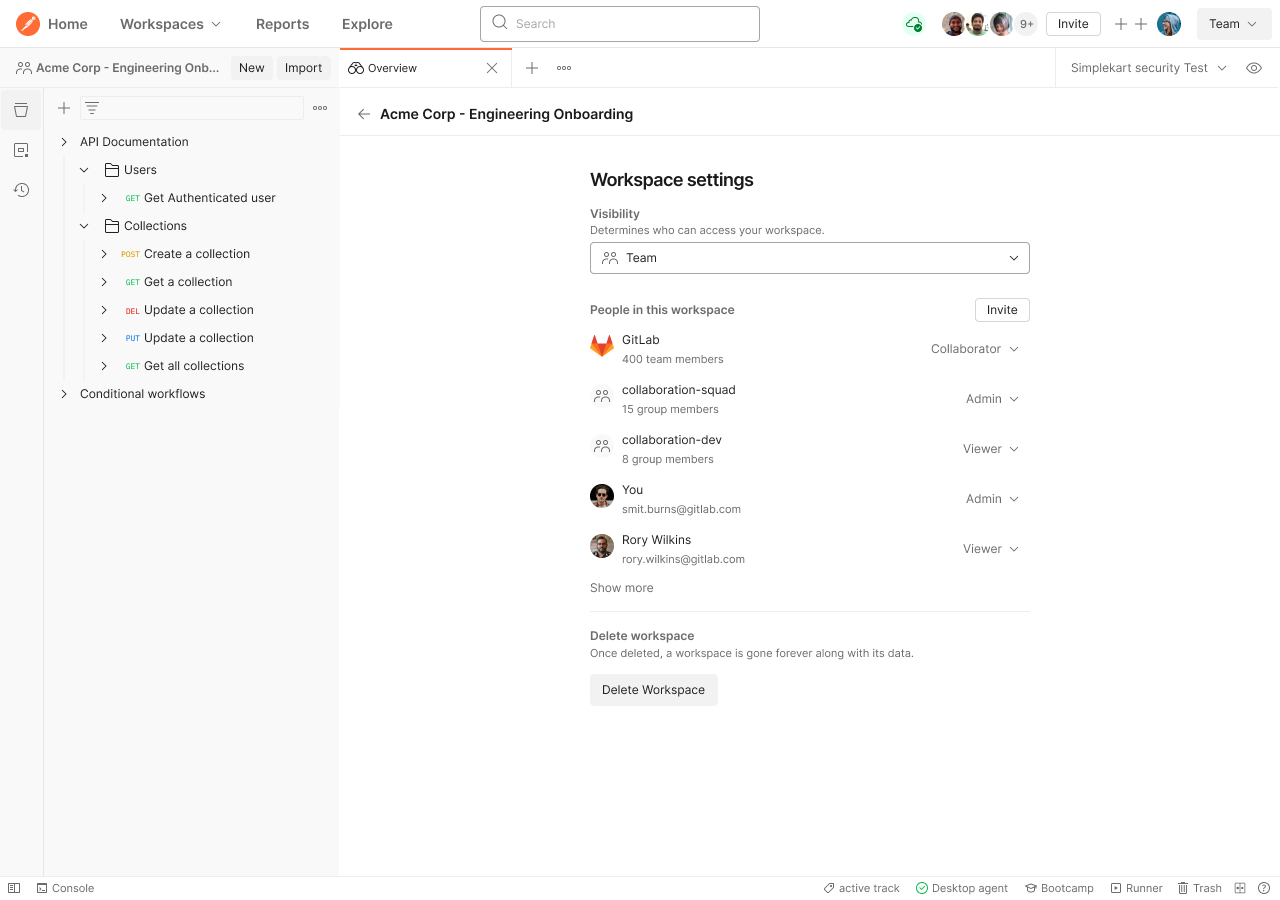Open the Visibility dropdown set to Team

point(809,258)
